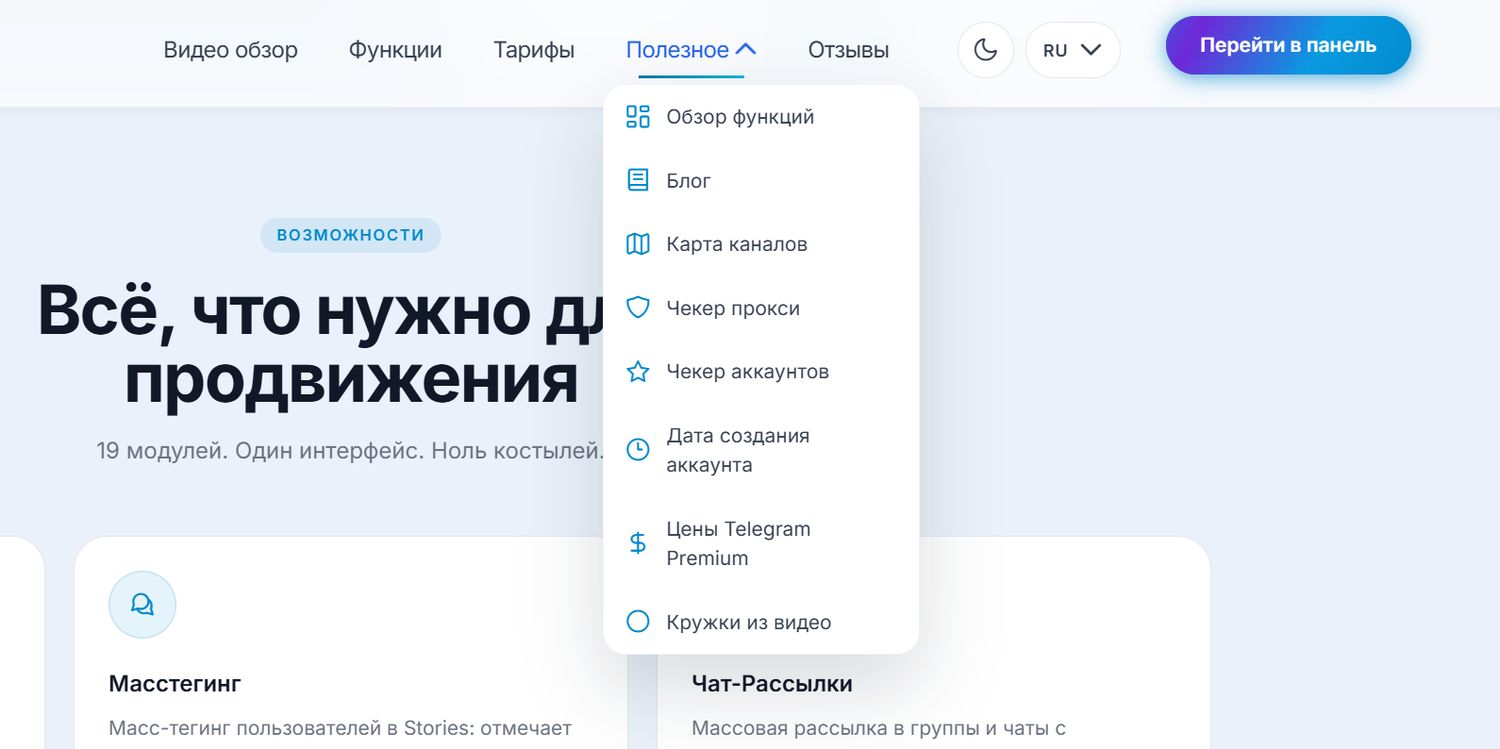Open the Цены Telegram Premium entry

click(x=761, y=543)
